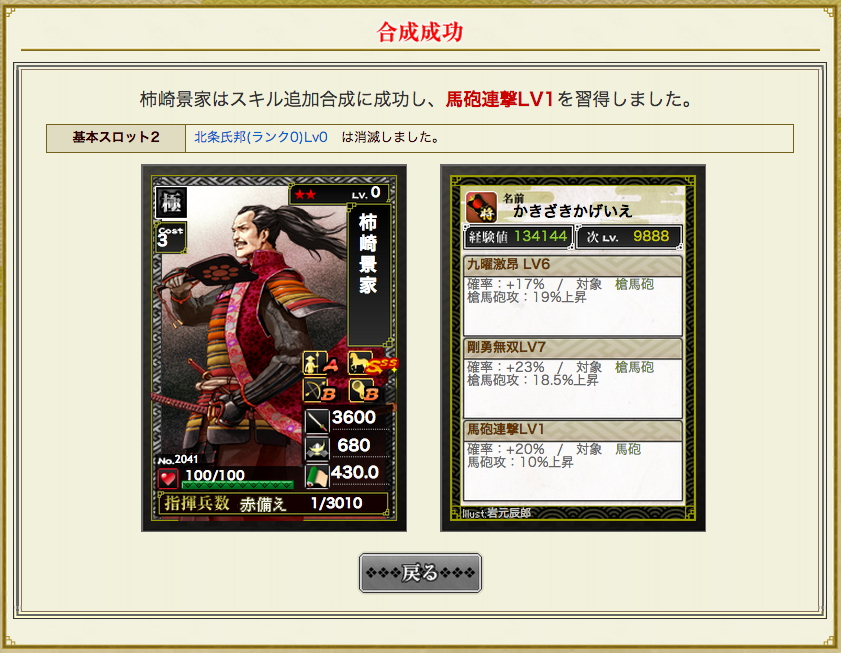Click the 戻る back button
841x653 pixels.
click(420, 573)
